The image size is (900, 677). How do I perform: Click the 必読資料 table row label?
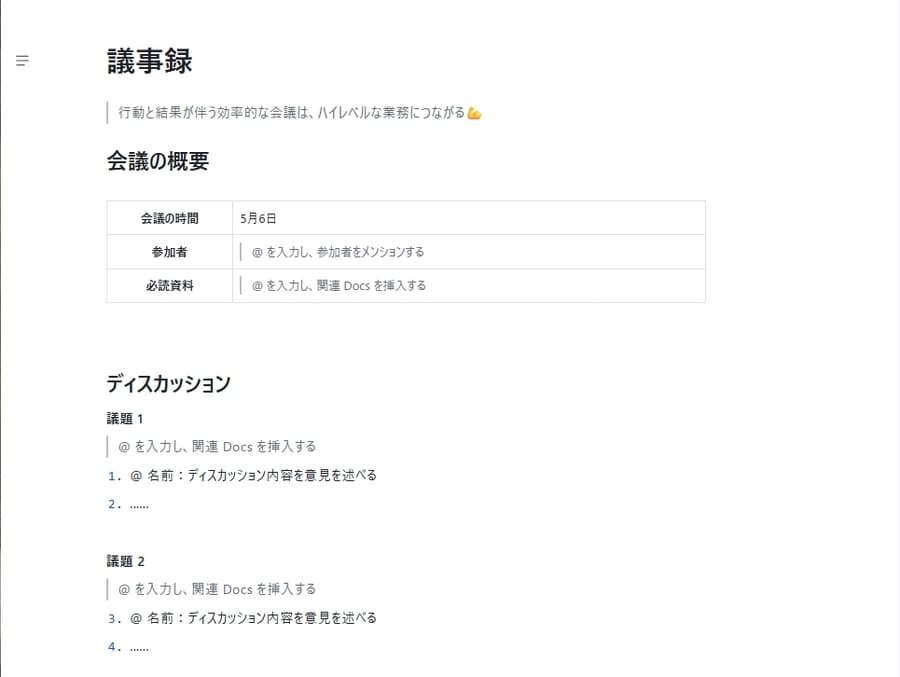pos(168,286)
